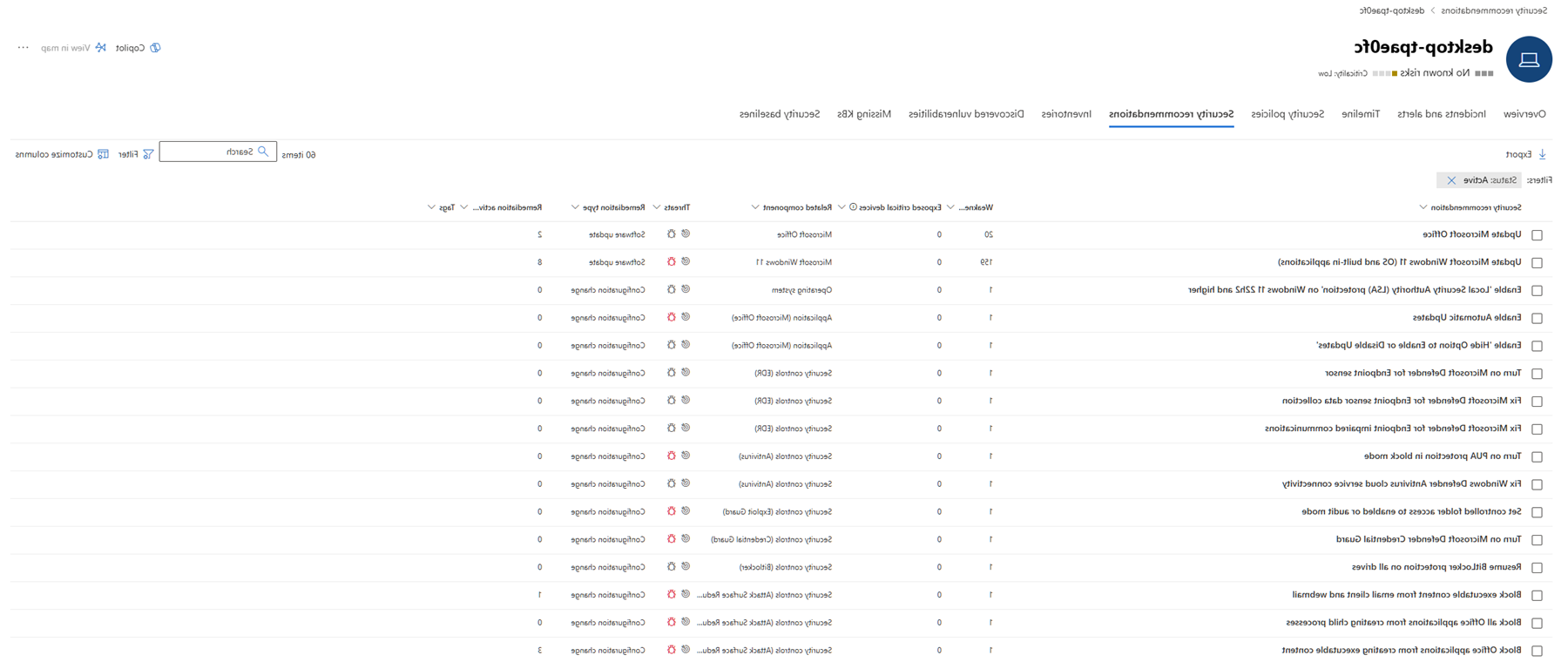Click the info icon beside Exposed critical devices

(853, 207)
